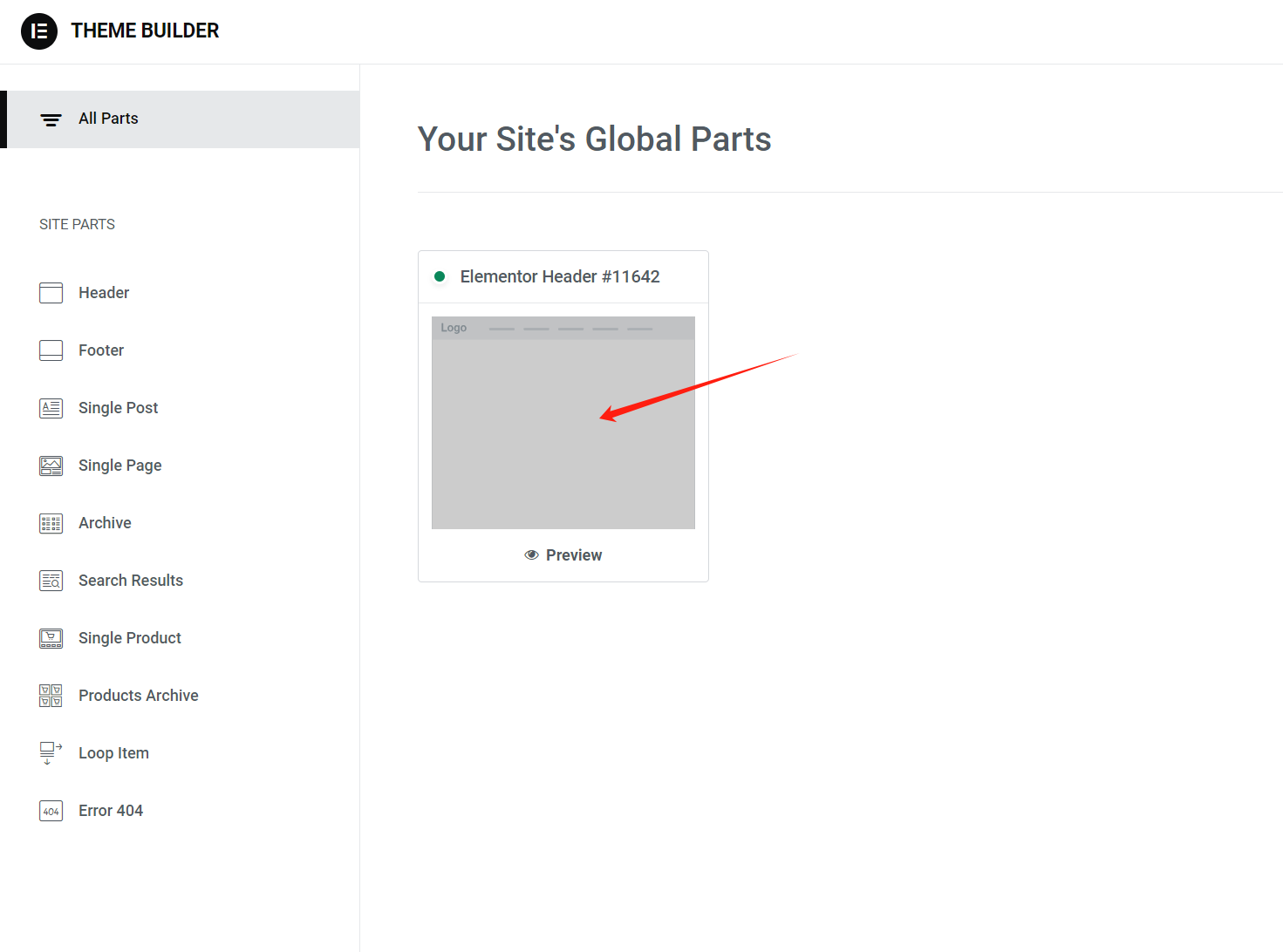Select the Archive grid icon
Screen dimensions: 1283x952
(51, 522)
